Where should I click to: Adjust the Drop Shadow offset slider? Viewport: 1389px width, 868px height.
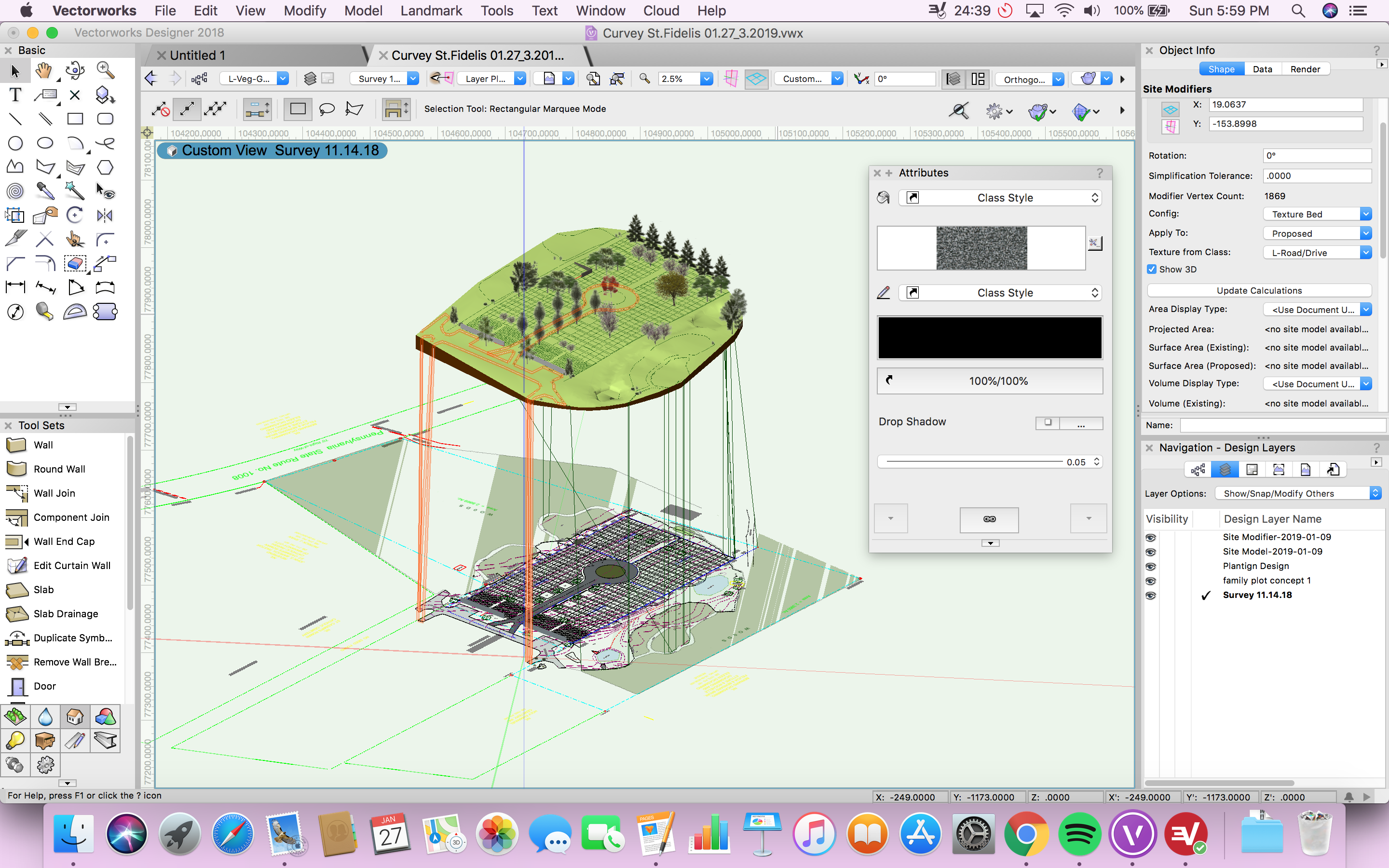click(976, 461)
